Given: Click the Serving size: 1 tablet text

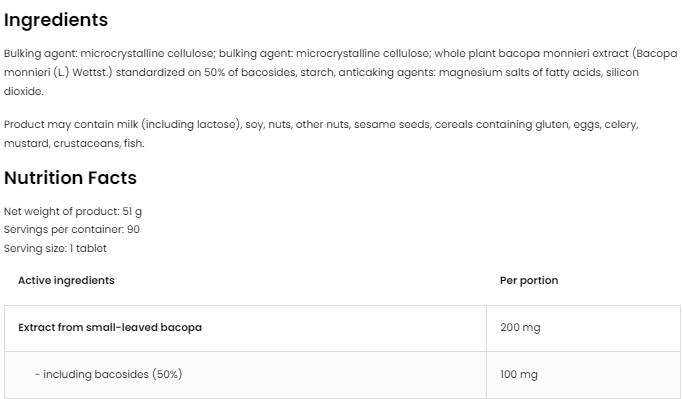Looking at the screenshot, I should tap(55, 248).
